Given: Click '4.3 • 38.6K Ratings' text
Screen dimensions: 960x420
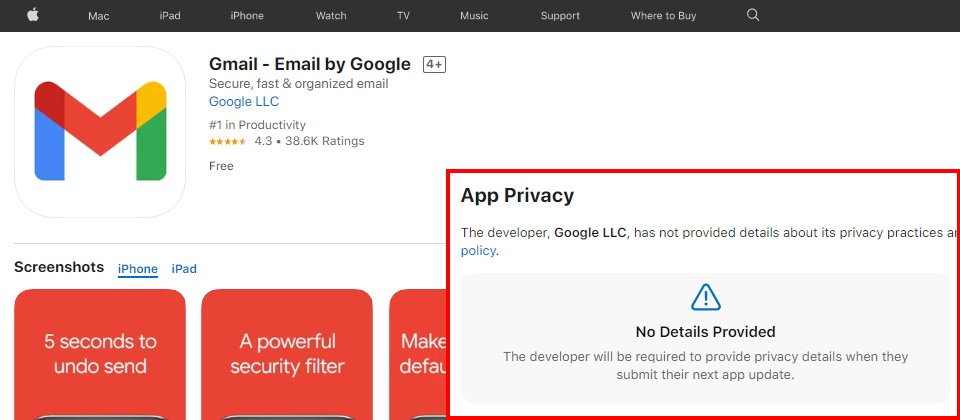Looking at the screenshot, I should (309, 141).
